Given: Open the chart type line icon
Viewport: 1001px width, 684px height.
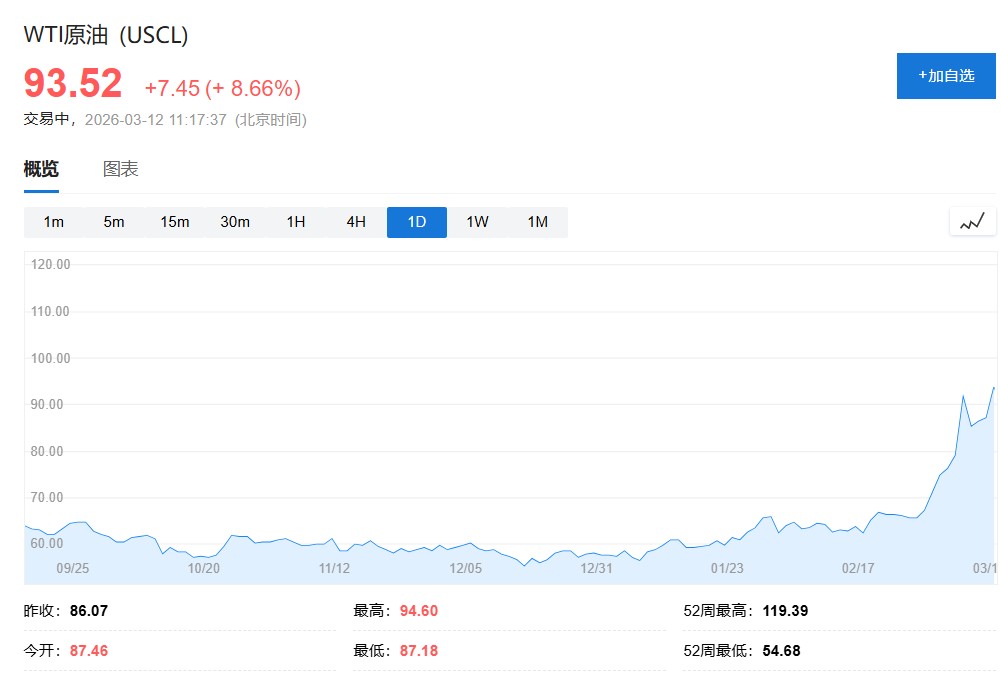Looking at the screenshot, I should point(972,222).
